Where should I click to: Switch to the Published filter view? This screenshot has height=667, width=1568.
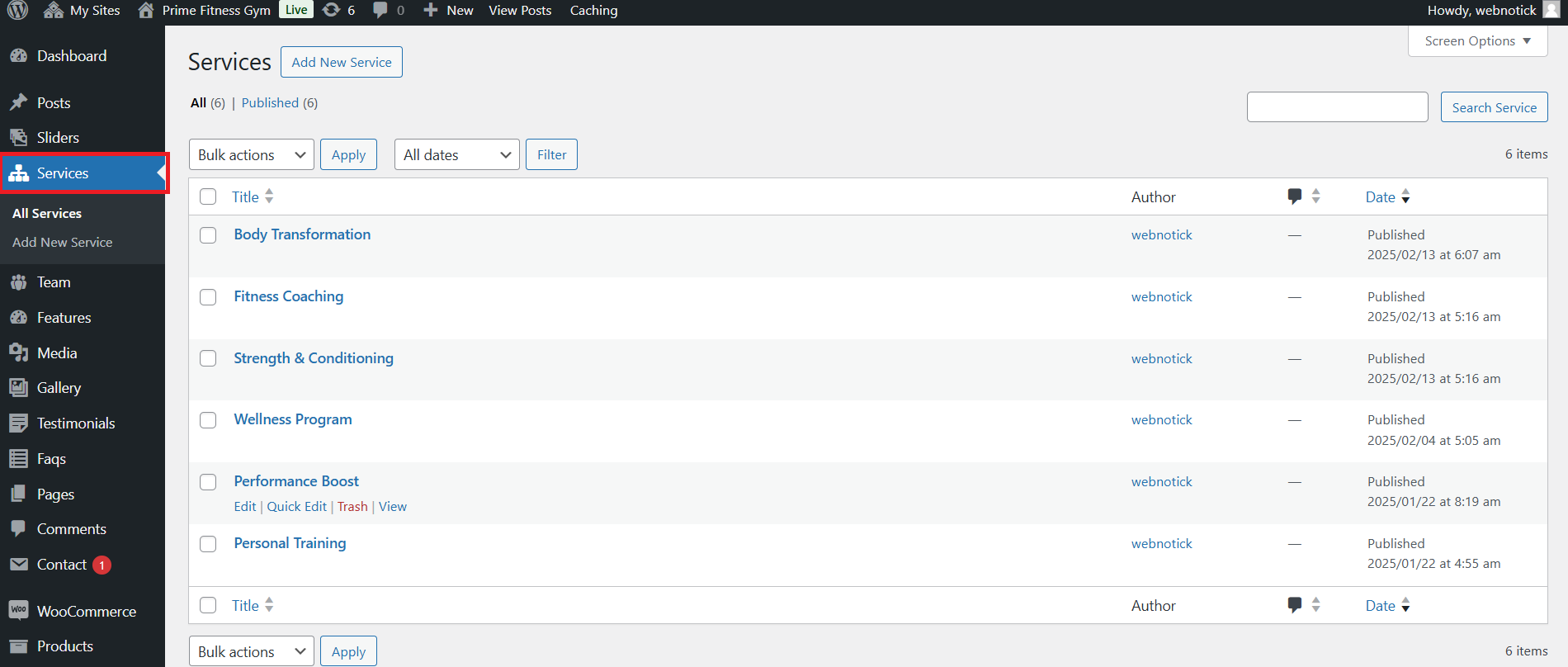coord(270,103)
